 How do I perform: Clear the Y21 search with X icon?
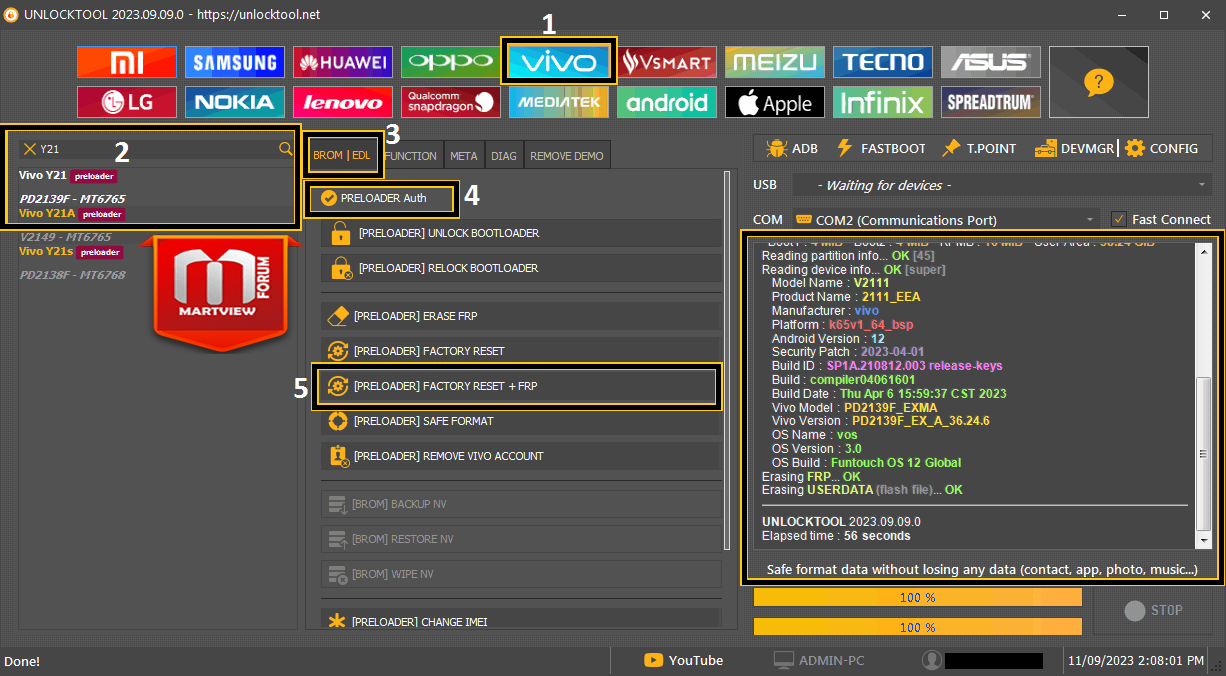[x=29, y=149]
